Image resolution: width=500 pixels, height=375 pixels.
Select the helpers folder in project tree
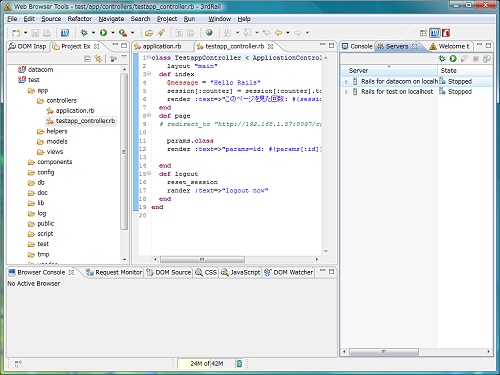tap(52, 131)
